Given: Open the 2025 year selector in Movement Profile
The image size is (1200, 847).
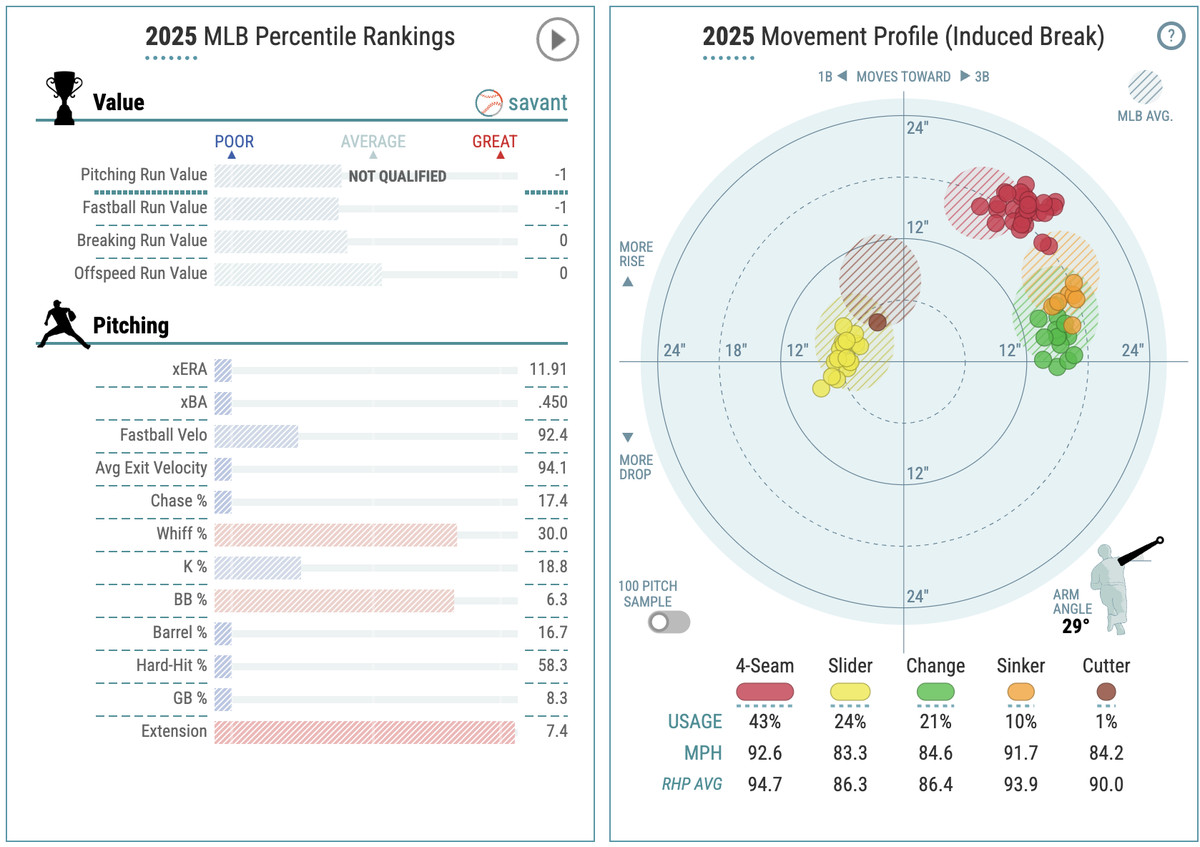Looking at the screenshot, I should [728, 38].
